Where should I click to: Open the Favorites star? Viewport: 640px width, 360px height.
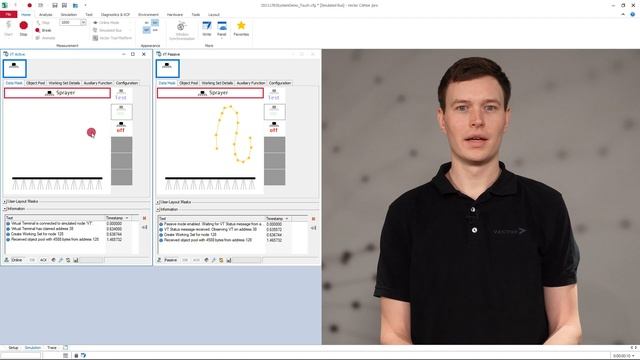[x=241, y=29]
